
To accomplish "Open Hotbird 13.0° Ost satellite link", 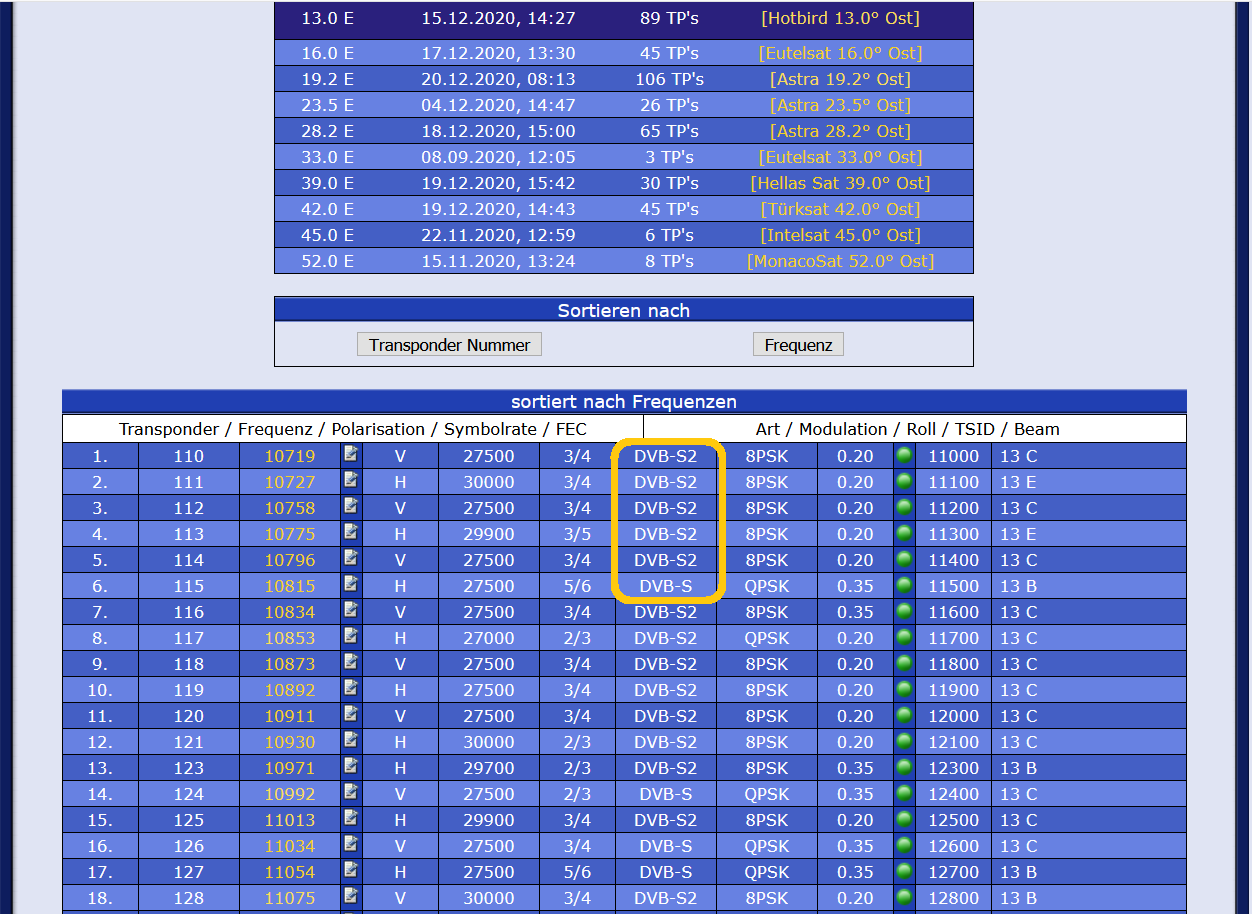I will click(840, 18).
